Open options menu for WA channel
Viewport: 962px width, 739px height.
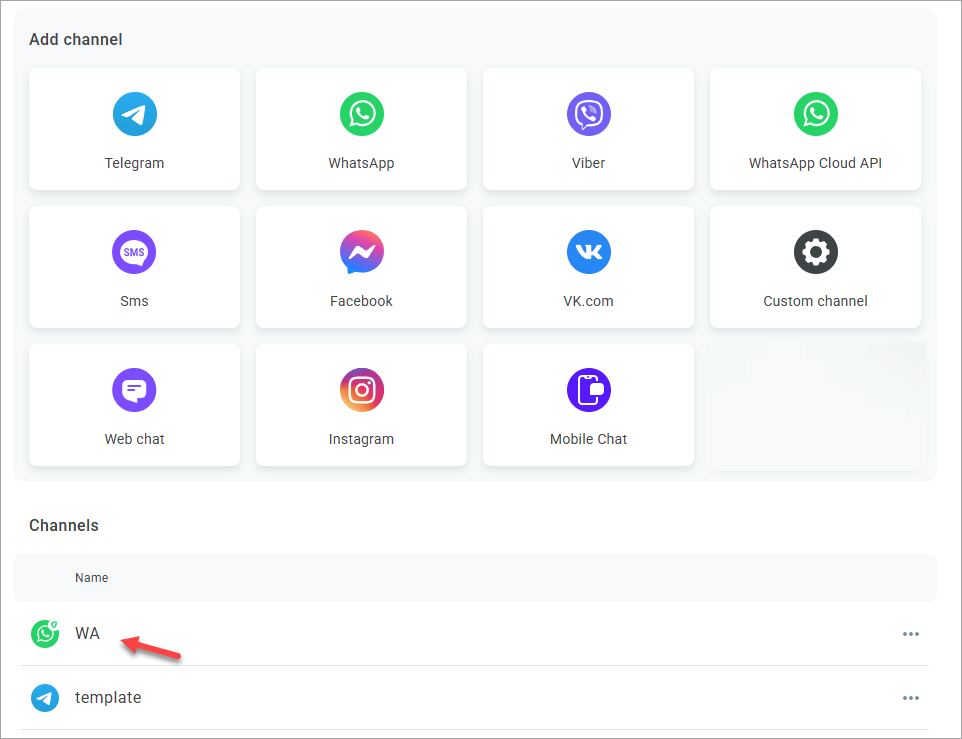[910, 634]
